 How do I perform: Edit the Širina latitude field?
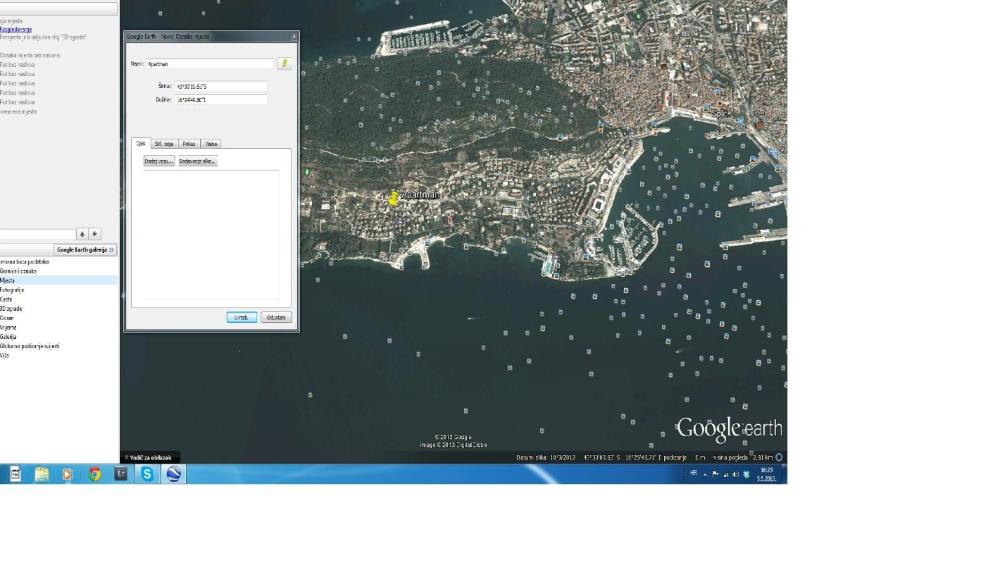pyautogui.click(x=221, y=86)
